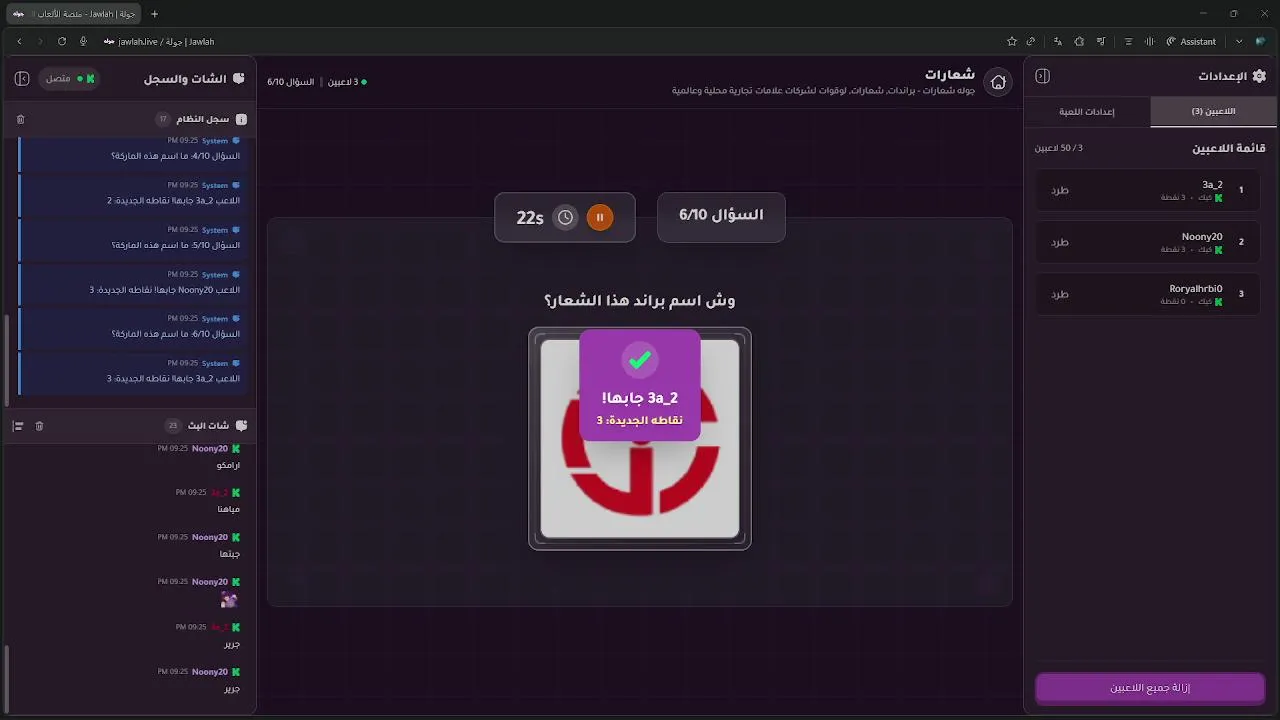
Task: Click إزالة جميع اللاعبين button
Action: 1150,688
